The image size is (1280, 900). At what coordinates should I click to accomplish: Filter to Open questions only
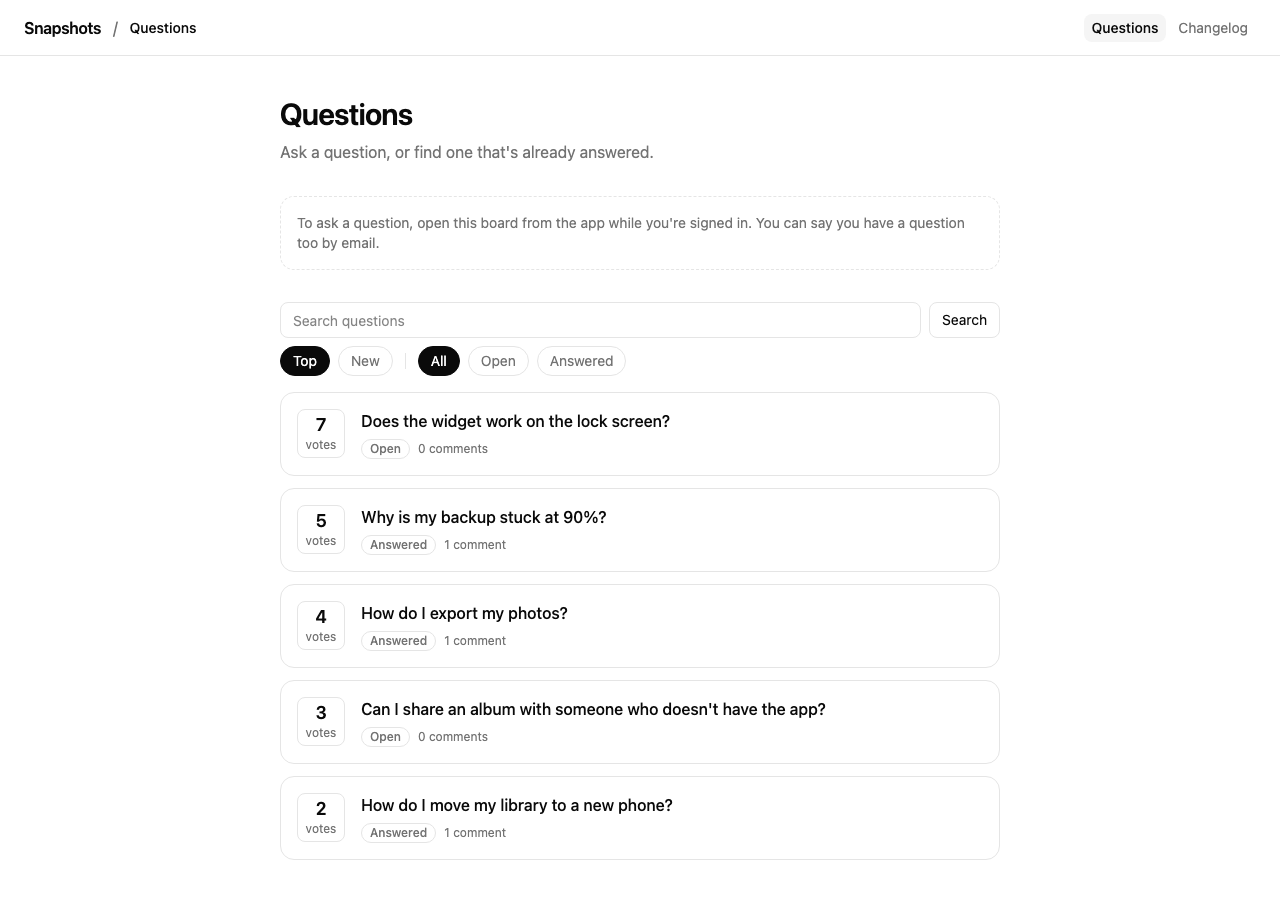498,361
